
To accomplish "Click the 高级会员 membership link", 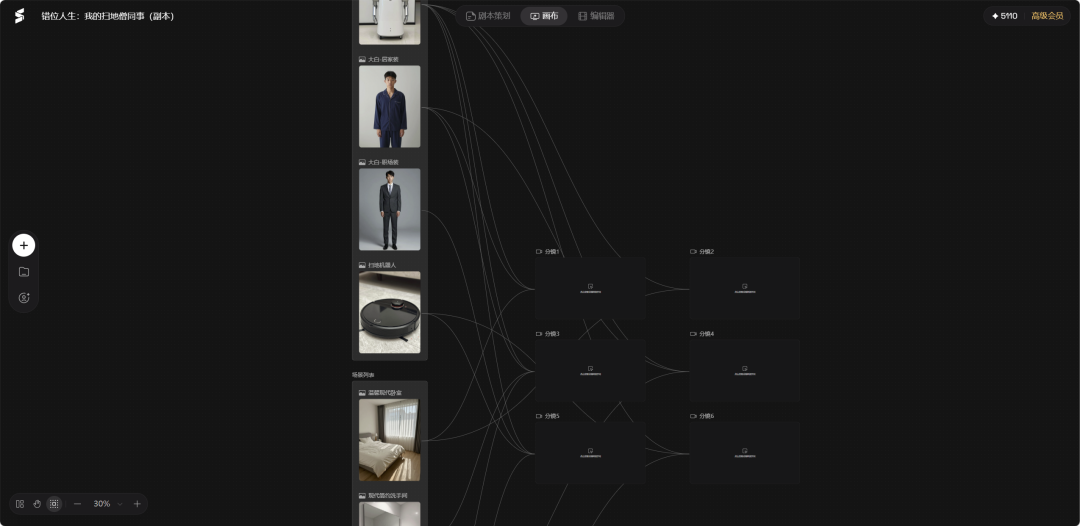I will pos(1047,16).
